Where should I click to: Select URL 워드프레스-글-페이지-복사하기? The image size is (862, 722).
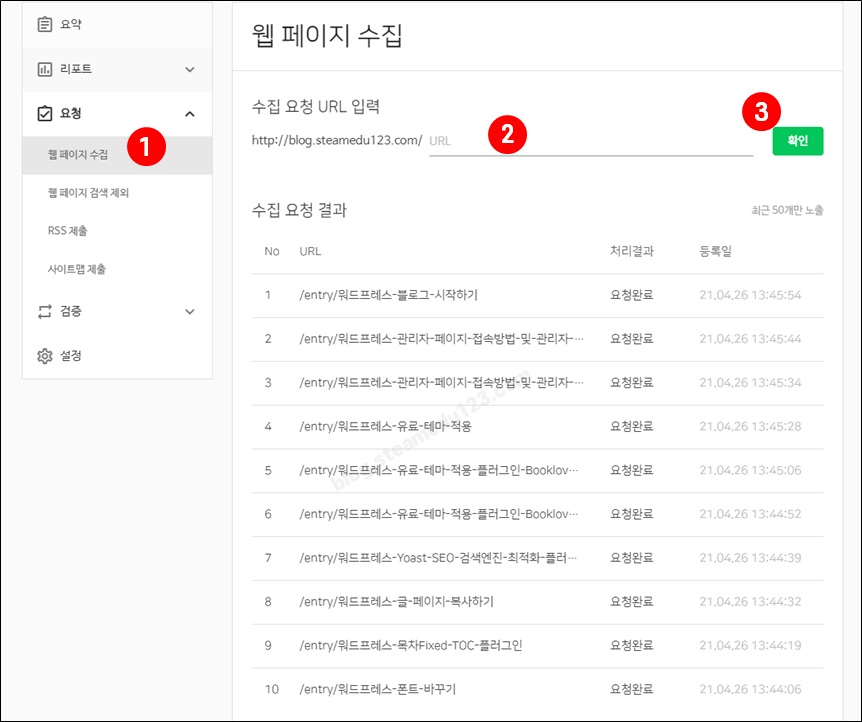(396, 602)
